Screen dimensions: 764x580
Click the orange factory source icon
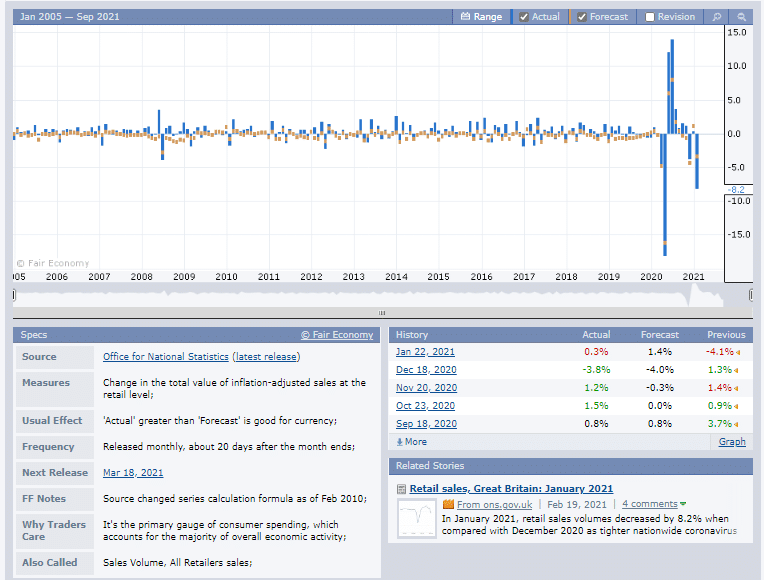448,504
